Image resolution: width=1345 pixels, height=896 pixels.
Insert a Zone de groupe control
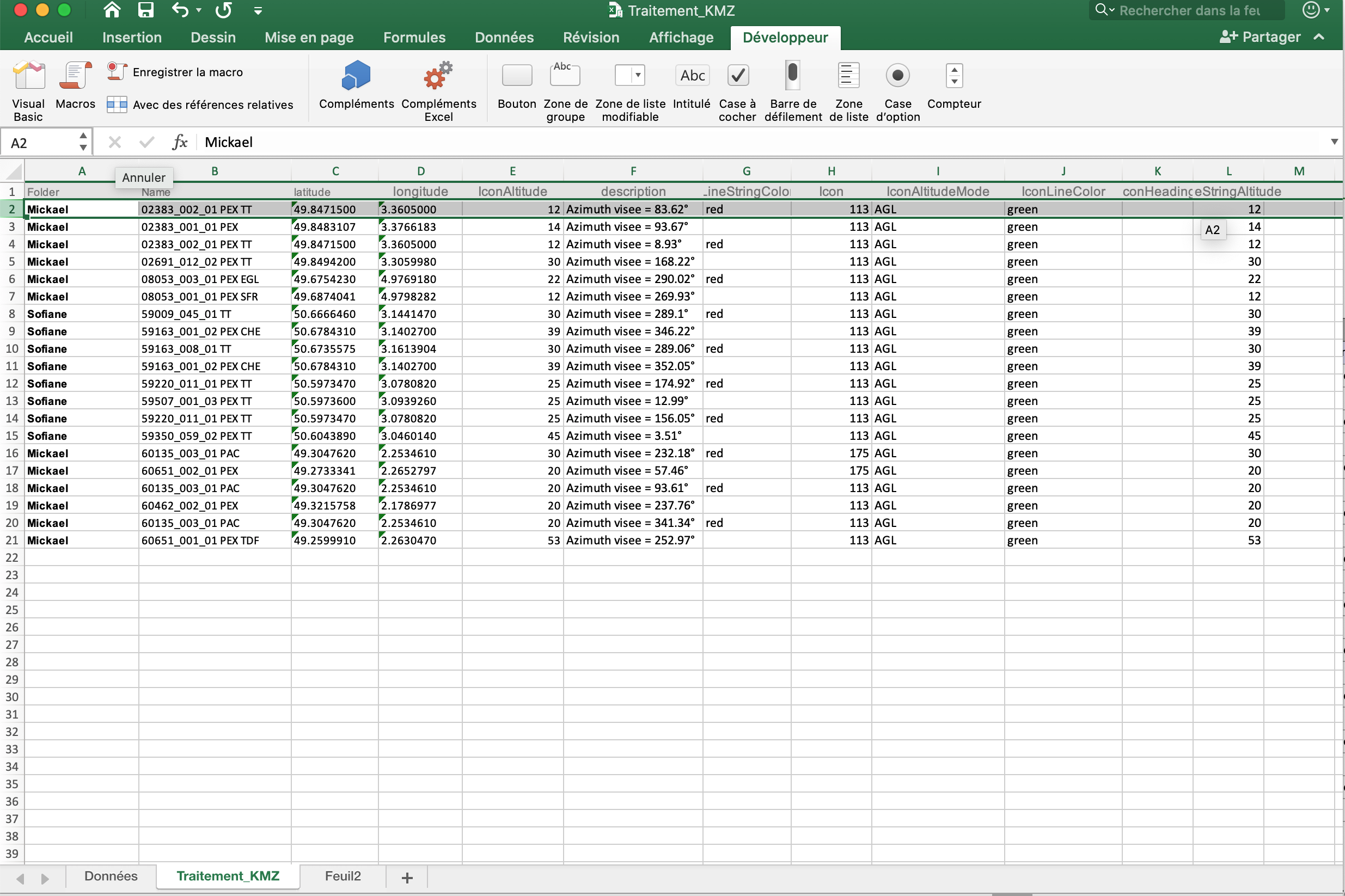pos(565,91)
